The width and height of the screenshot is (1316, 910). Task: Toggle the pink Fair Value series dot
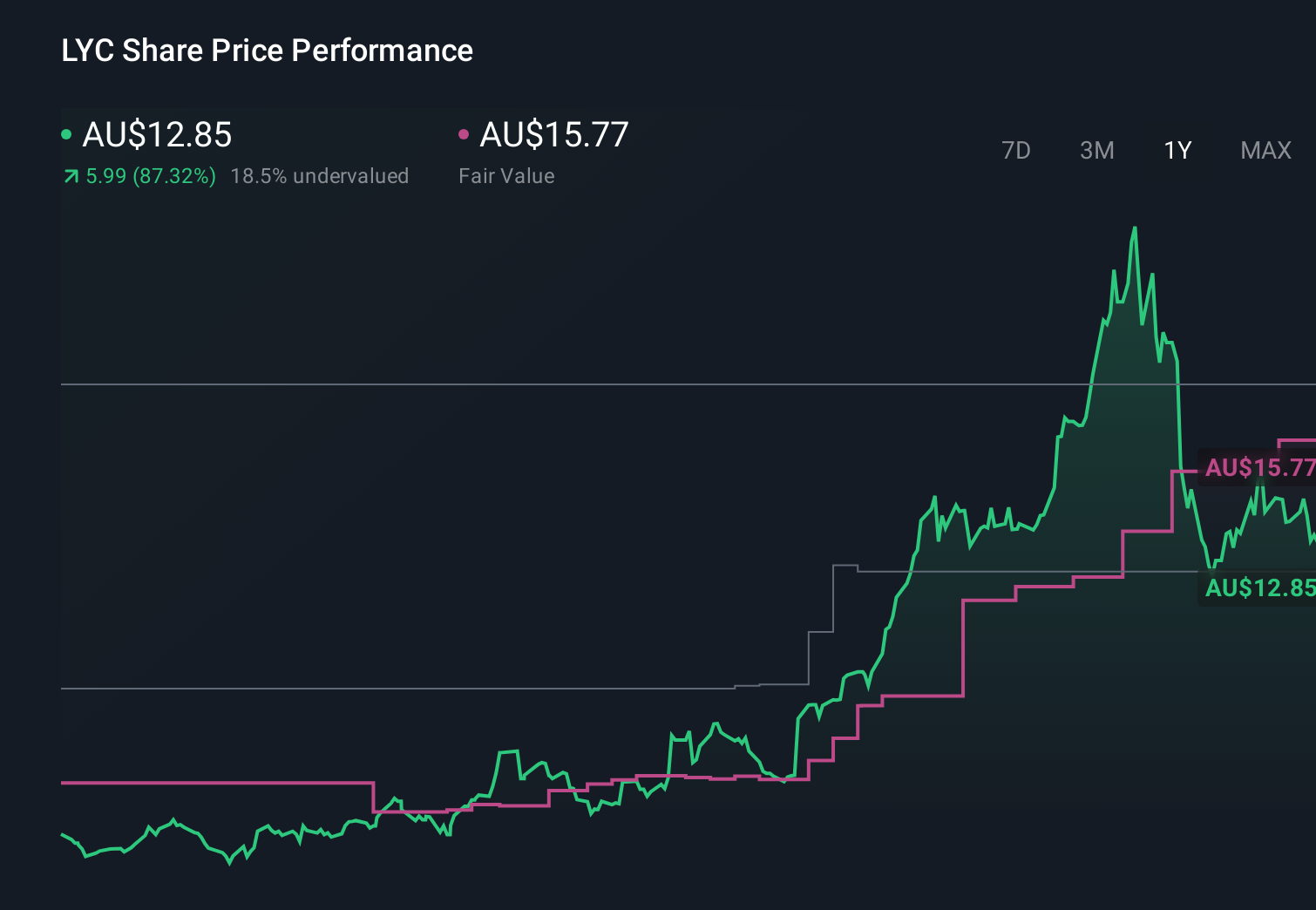click(x=465, y=133)
